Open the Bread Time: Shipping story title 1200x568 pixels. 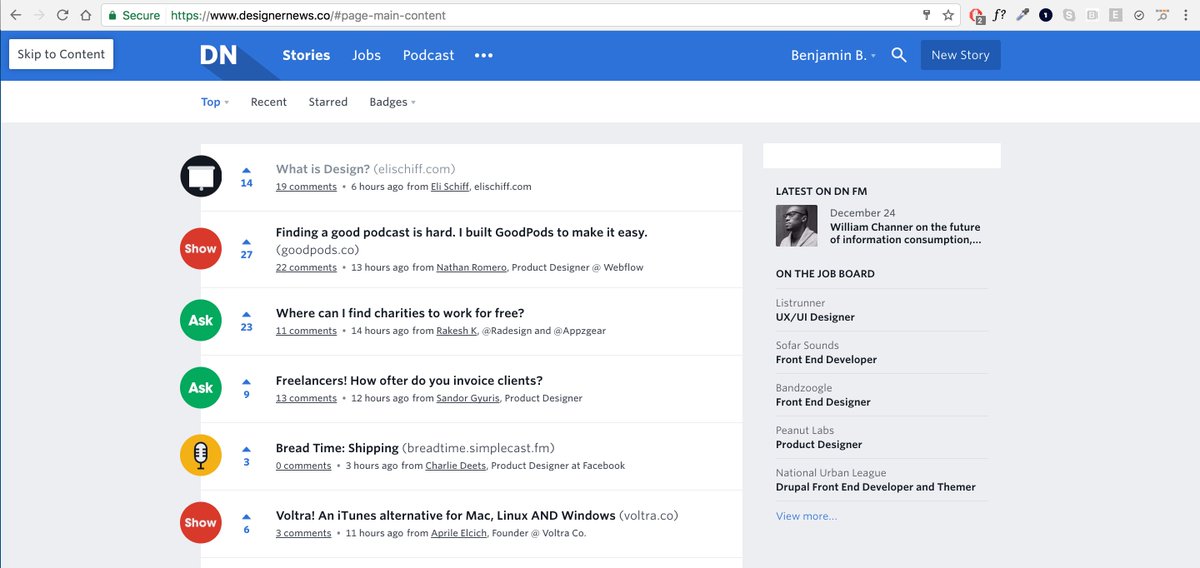tap(337, 448)
